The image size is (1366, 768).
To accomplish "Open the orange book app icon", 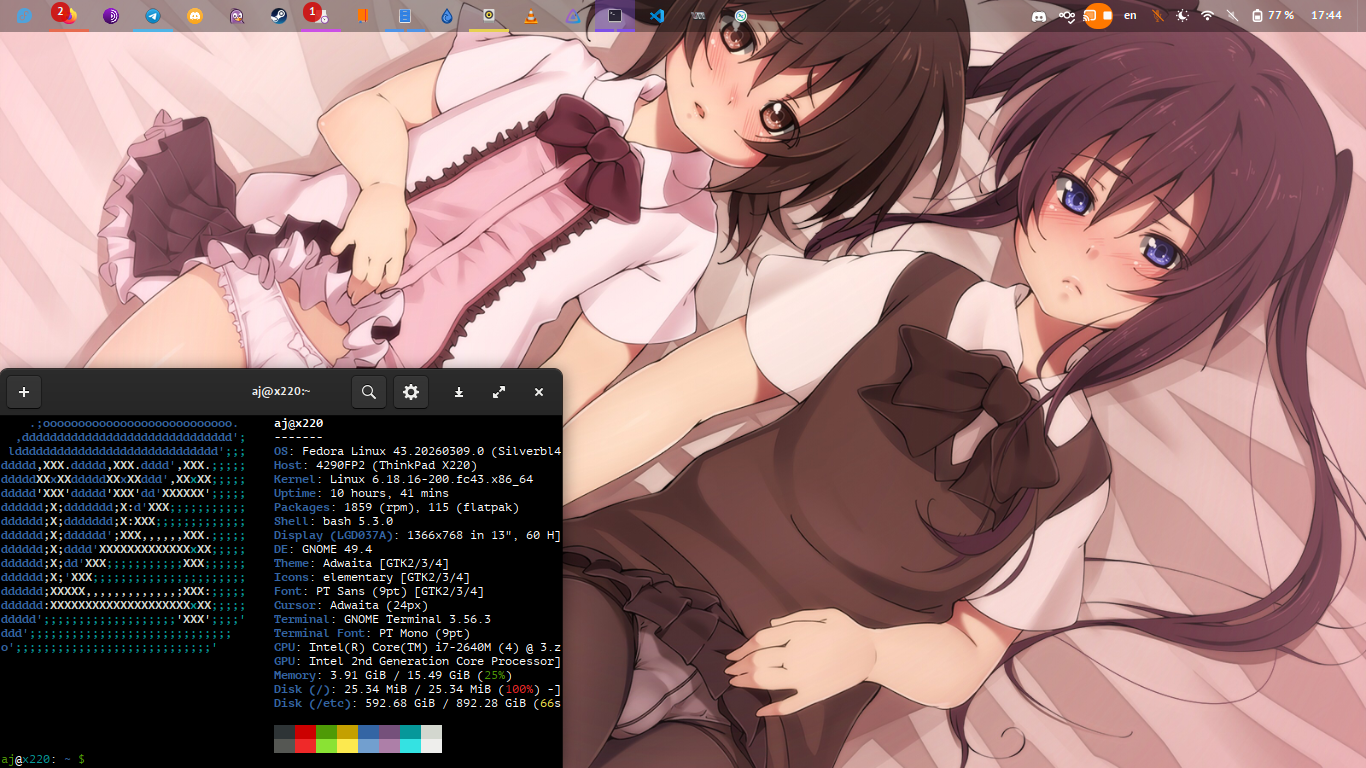I will 362,16.
